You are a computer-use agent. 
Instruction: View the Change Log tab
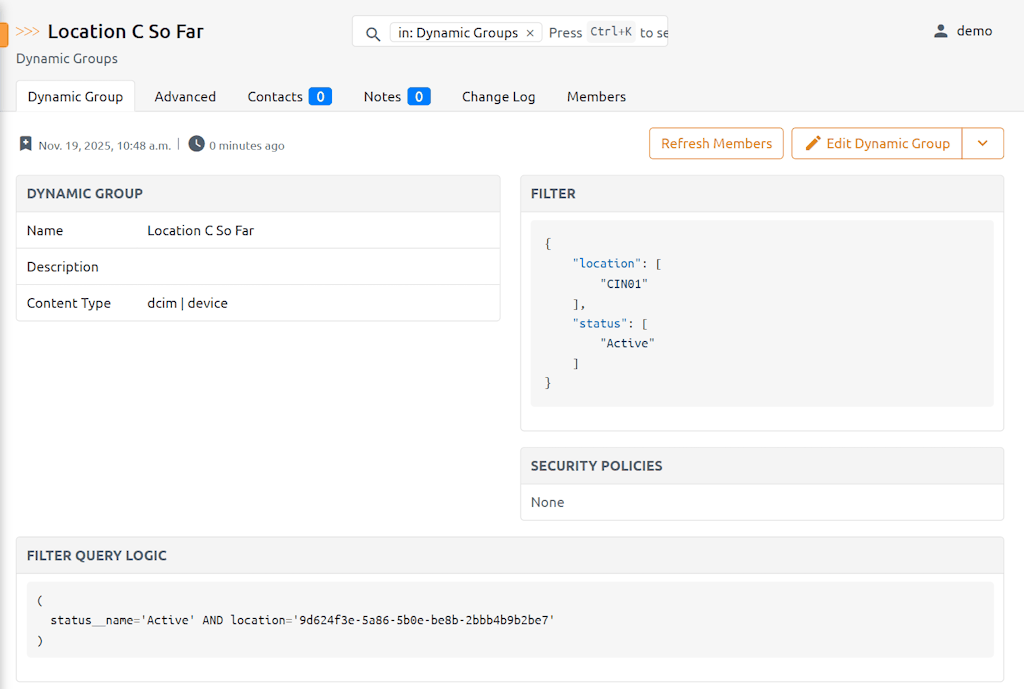(498, 97)
